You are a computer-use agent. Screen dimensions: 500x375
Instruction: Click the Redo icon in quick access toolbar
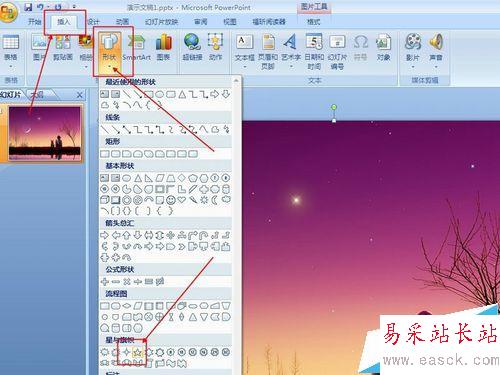(59, 7)
